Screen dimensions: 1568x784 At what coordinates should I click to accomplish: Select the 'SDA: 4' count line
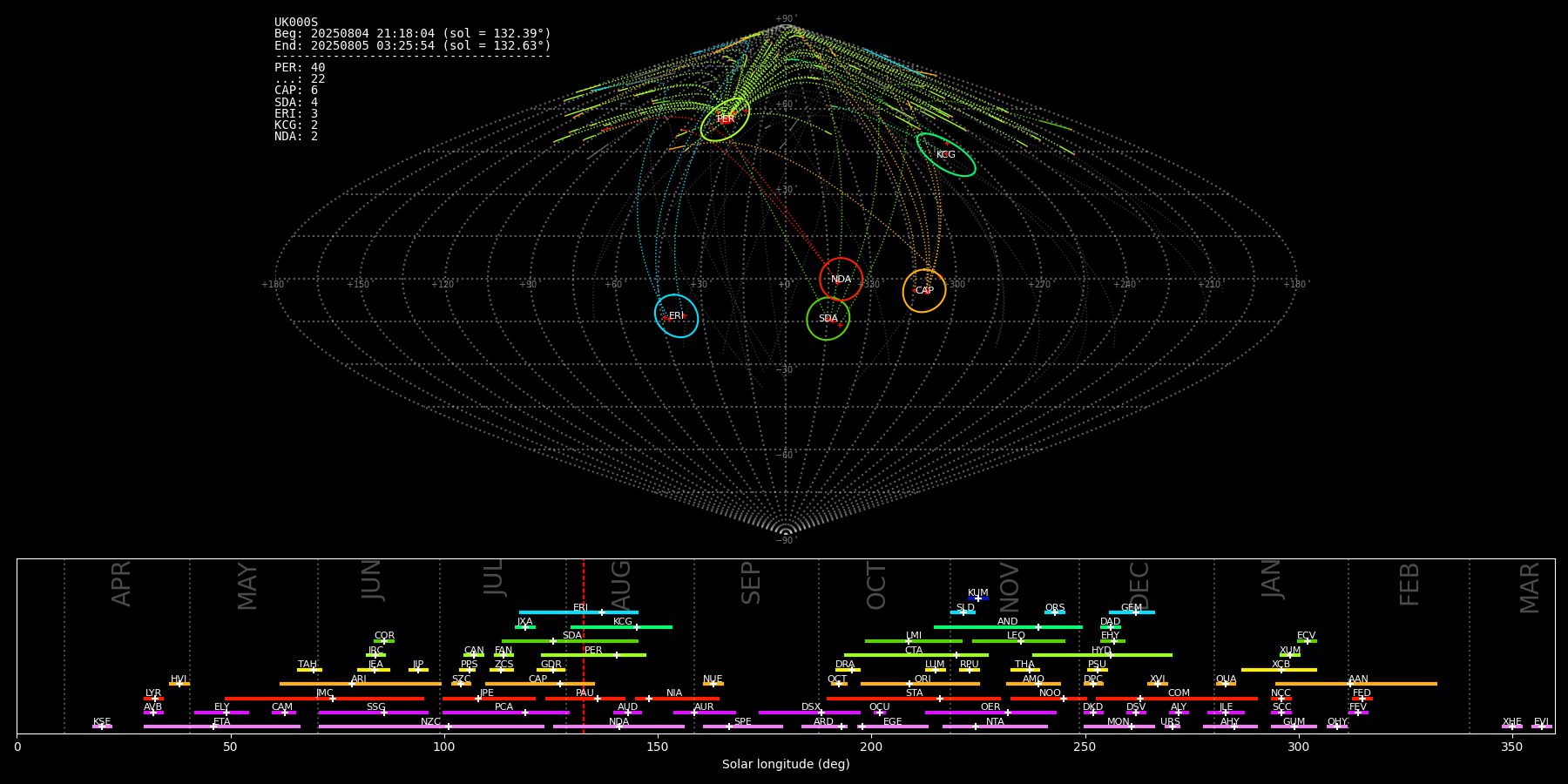(296, 102)
